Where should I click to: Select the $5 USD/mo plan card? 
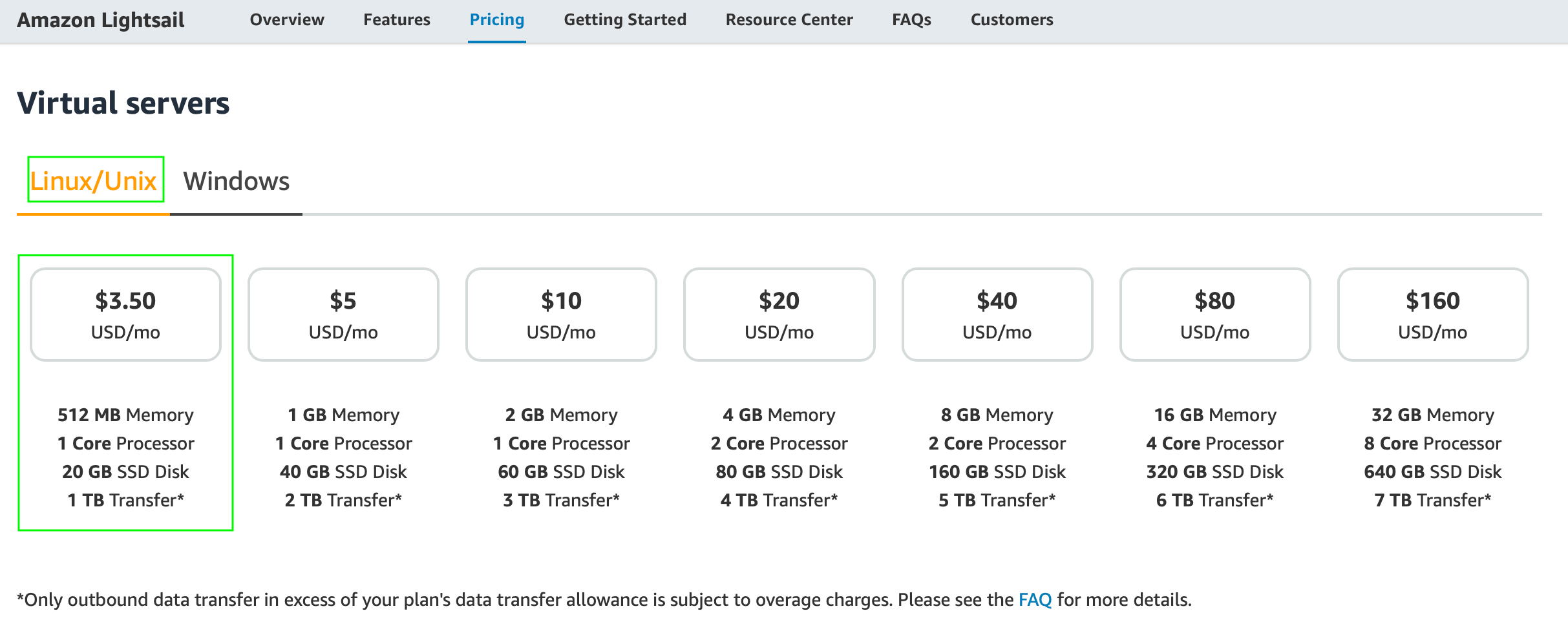pyautogui.click(x=343, y=314)
